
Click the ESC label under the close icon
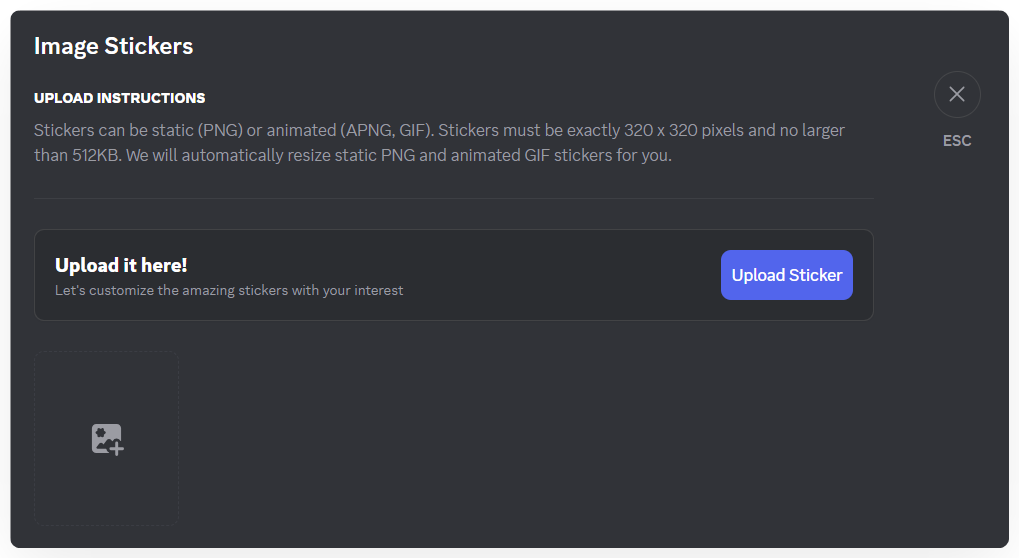[x=957, y=141]
